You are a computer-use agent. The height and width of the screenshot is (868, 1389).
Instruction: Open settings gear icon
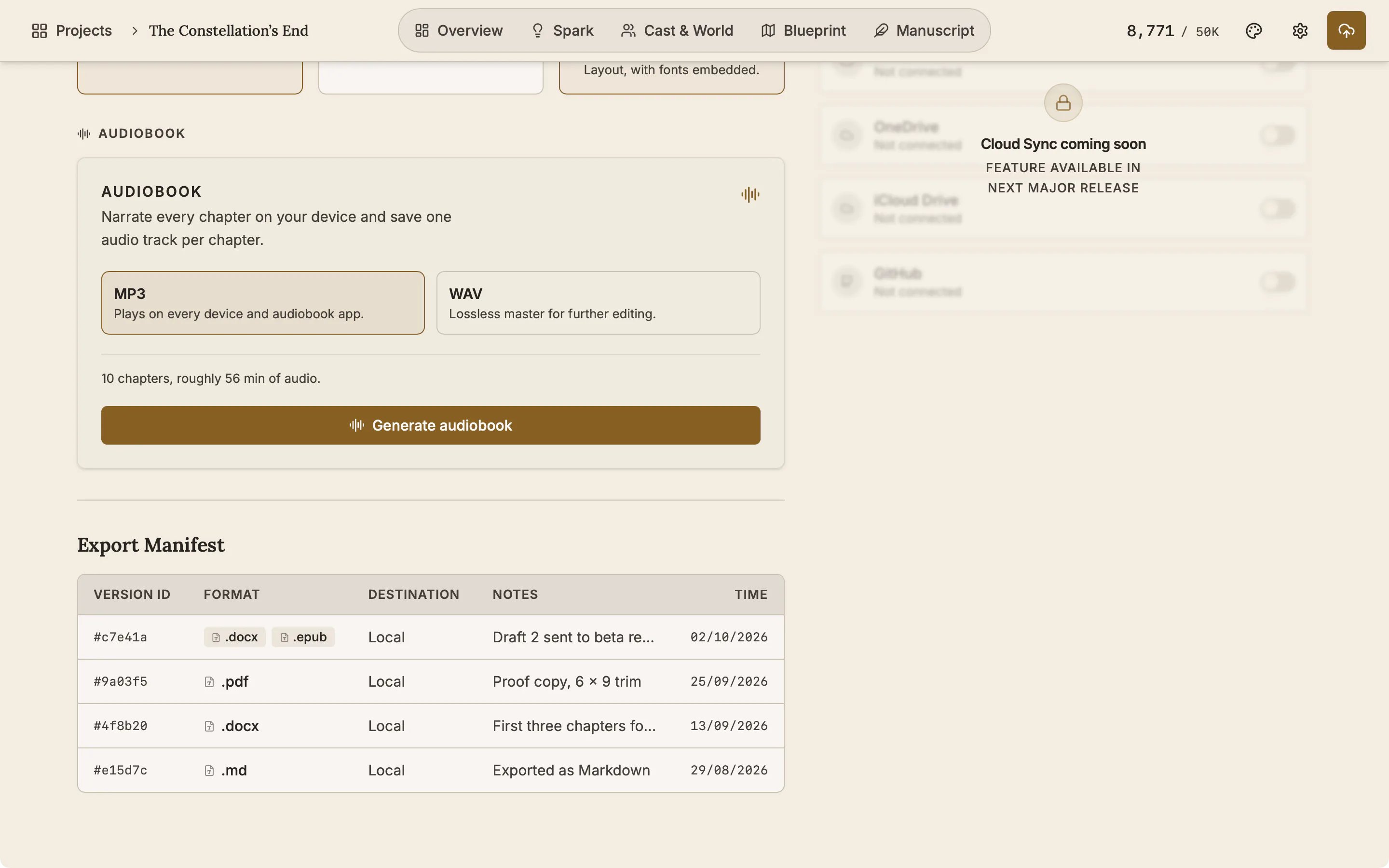click(1300, 30)
